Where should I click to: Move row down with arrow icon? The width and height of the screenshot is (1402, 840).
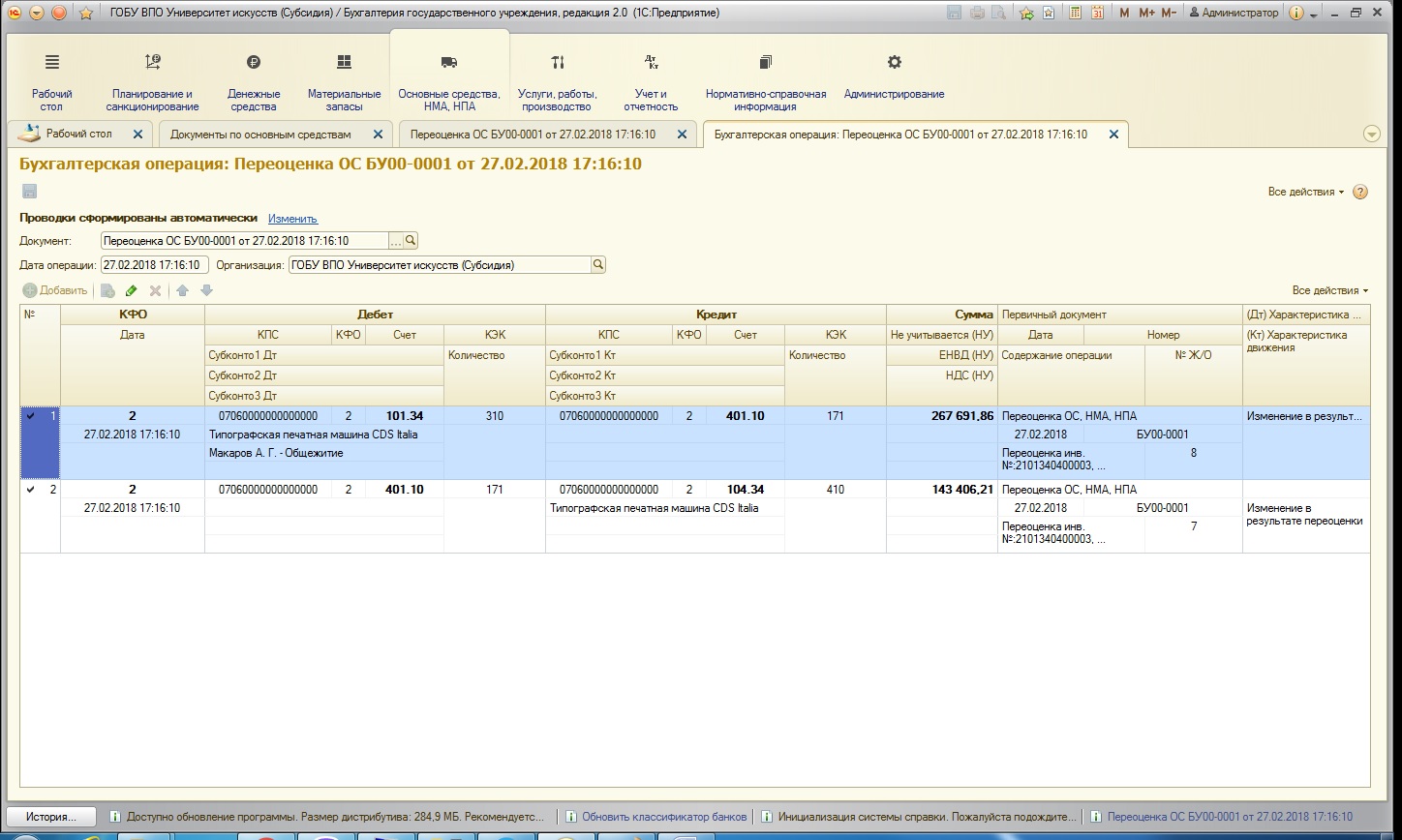coord(206,290)
